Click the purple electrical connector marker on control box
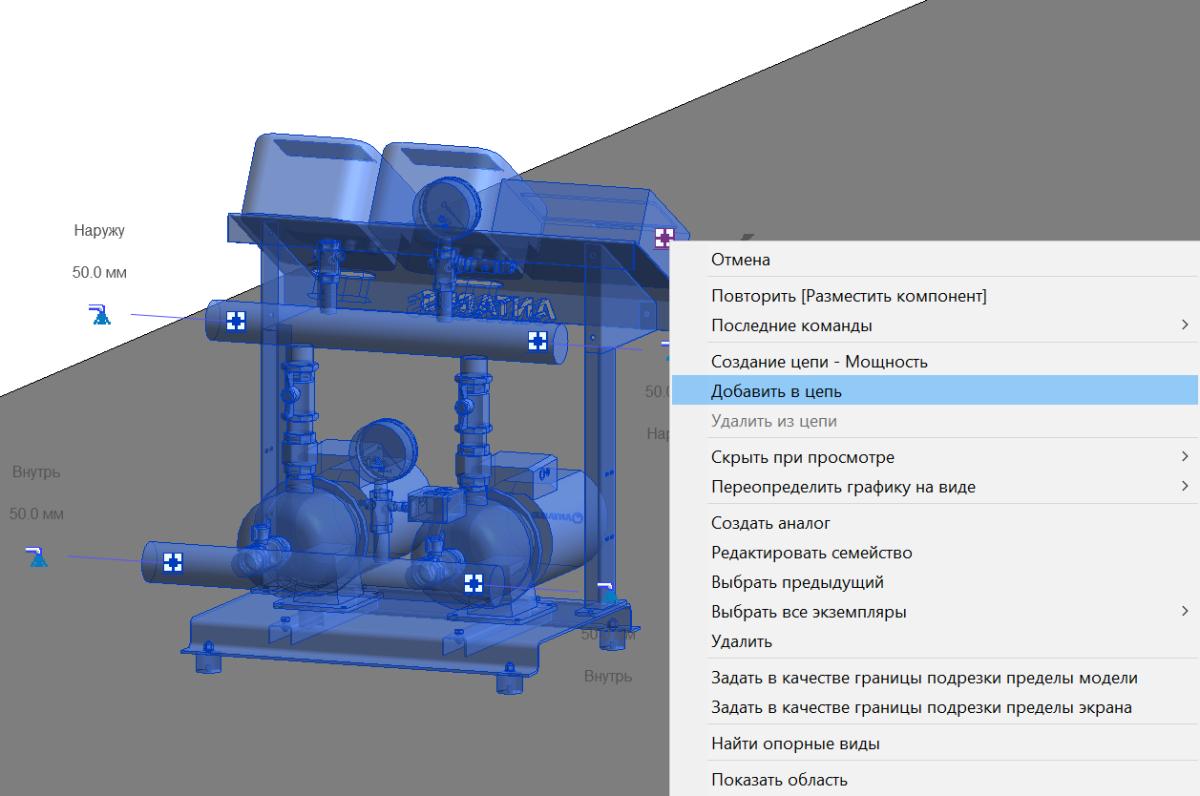The width and height of the screenshot is (1200, 796). pos(665,237)
